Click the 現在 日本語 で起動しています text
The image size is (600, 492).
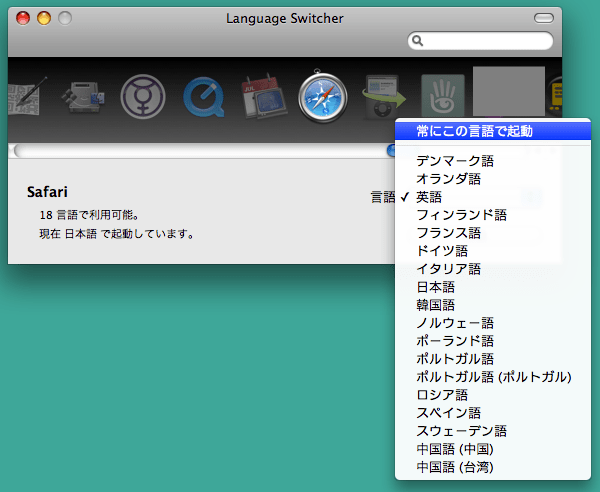(117, 234)
